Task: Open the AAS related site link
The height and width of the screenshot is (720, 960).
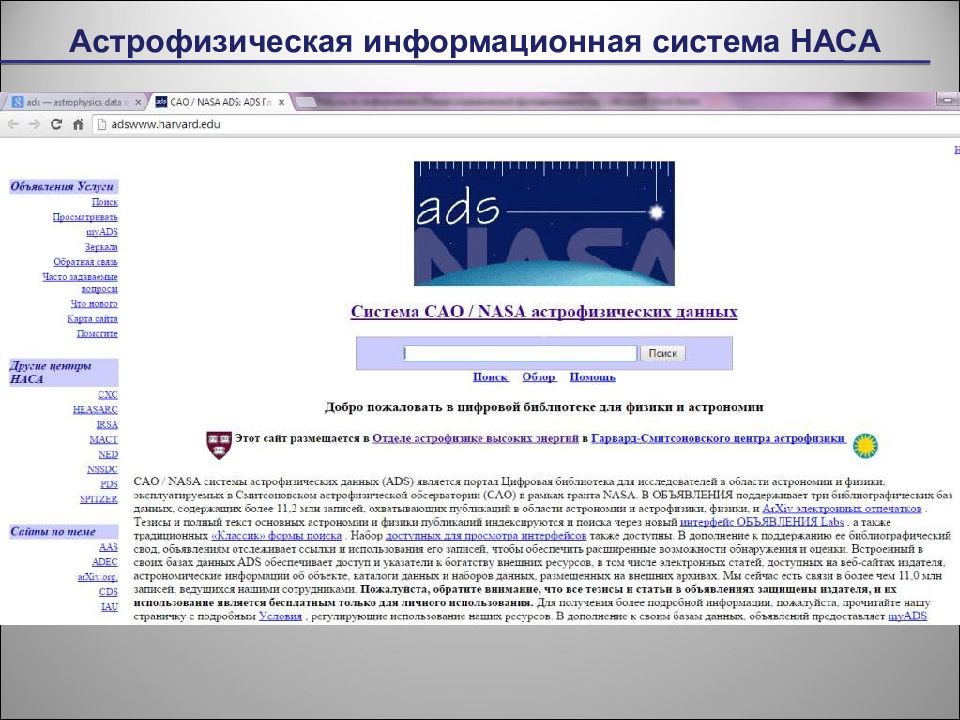Action: click(x=108, y=547)
